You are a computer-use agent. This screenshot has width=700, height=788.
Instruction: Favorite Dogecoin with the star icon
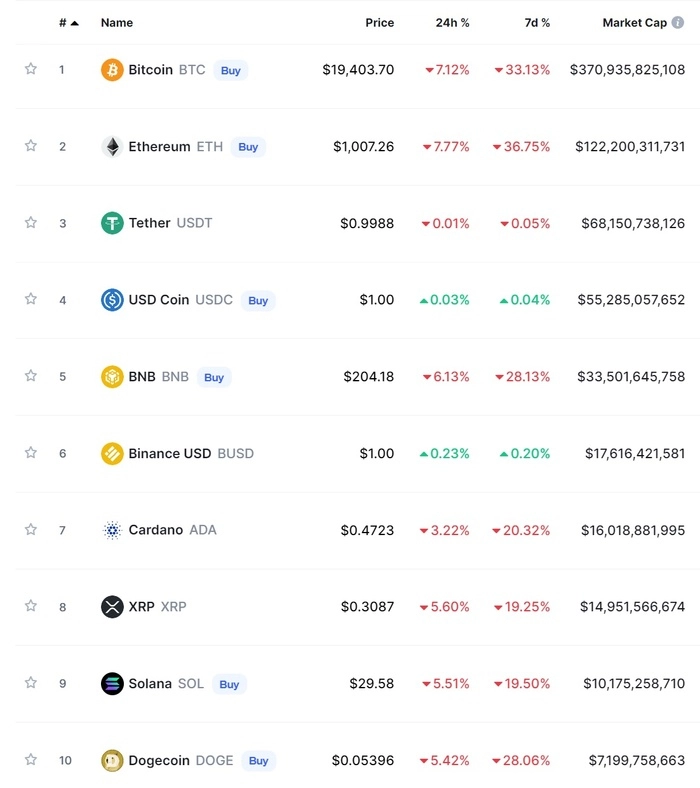(31, 760)
